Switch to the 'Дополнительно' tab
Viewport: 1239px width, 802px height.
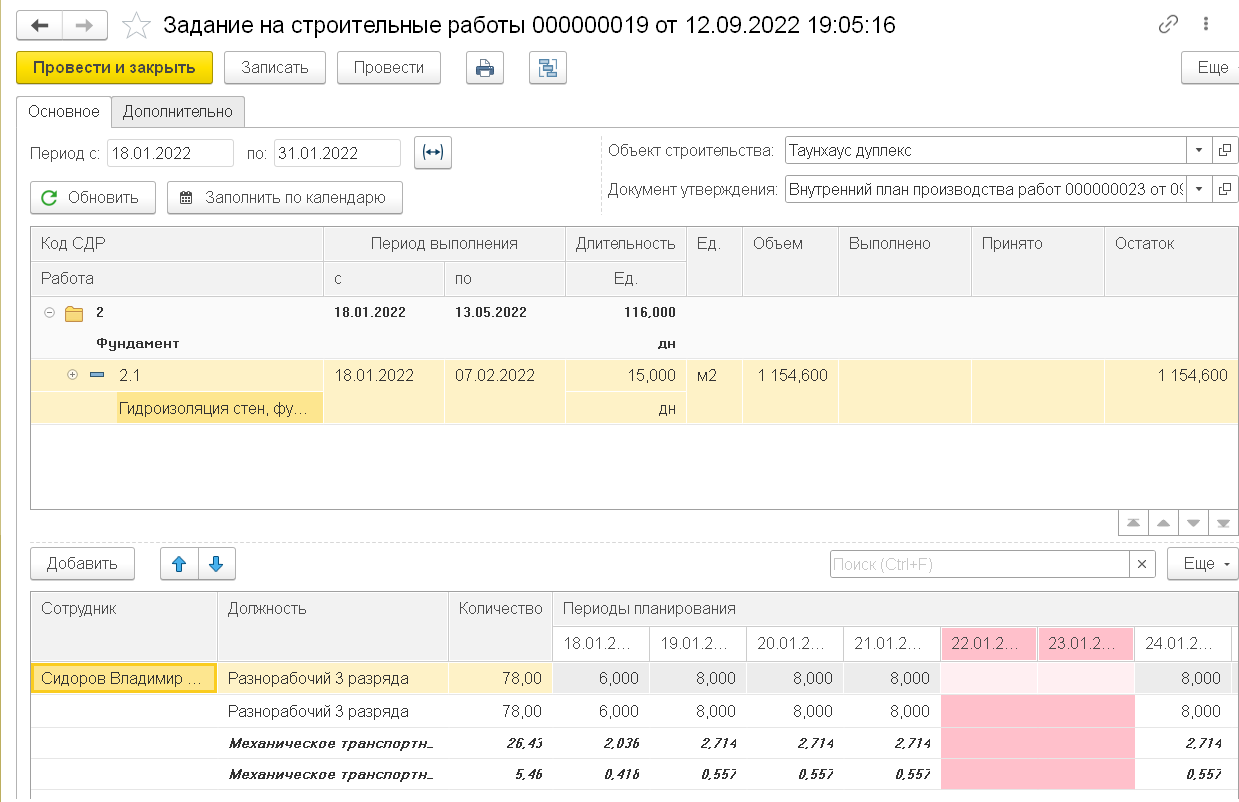(177, 112)
